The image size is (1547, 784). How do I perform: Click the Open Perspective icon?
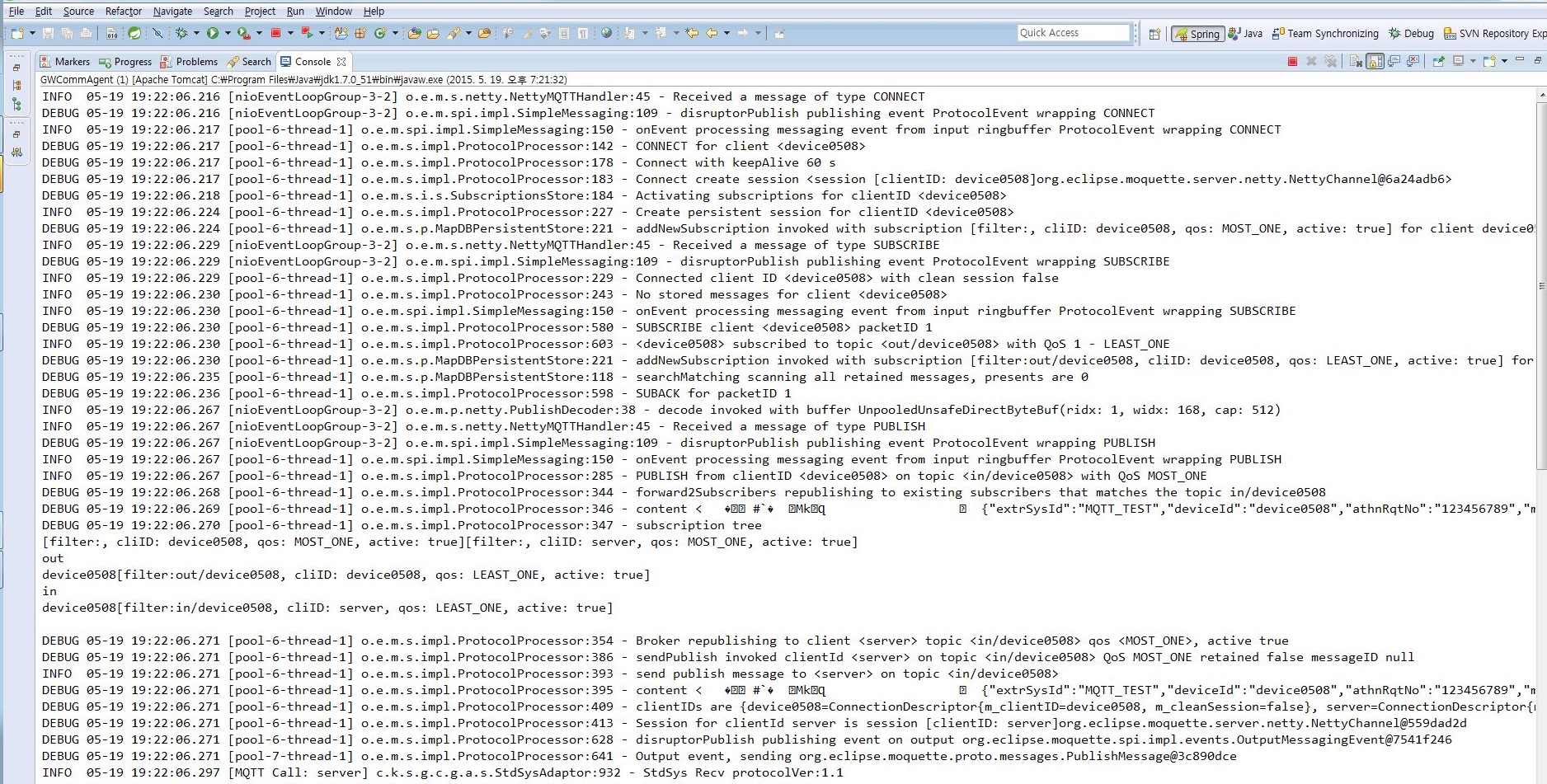1154,34
